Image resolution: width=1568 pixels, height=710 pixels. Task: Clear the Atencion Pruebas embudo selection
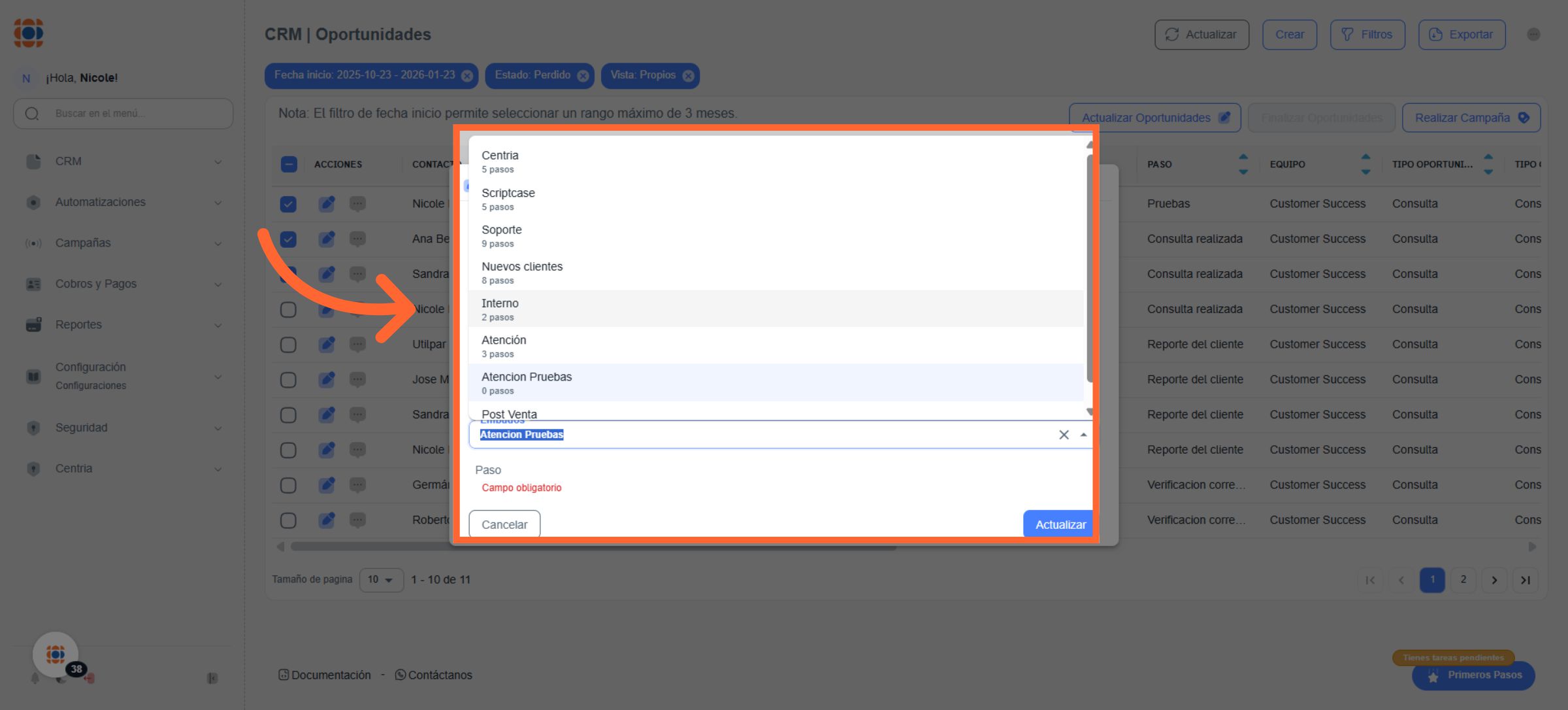[x=1064, y=435]
